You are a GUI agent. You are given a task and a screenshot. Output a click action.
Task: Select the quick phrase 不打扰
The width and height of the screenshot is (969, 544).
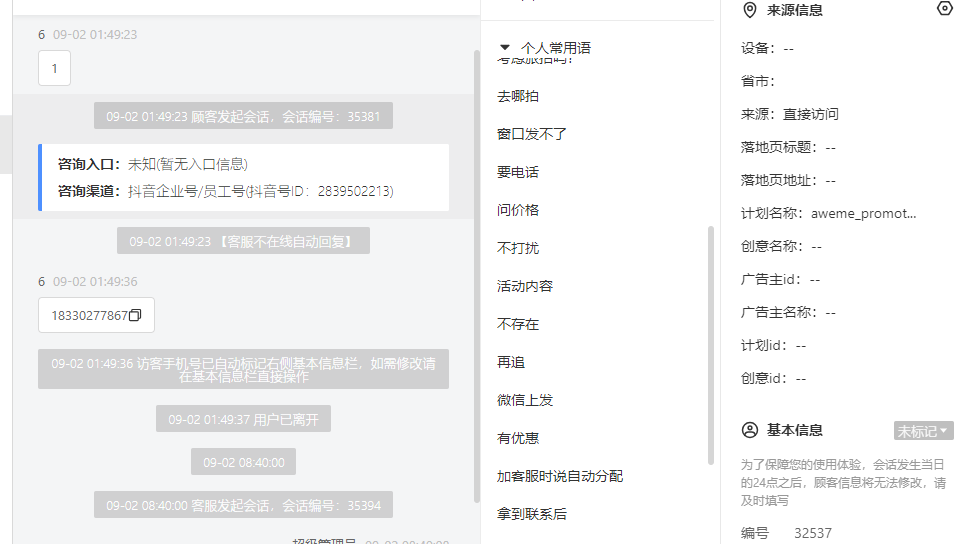click(518, 249)
